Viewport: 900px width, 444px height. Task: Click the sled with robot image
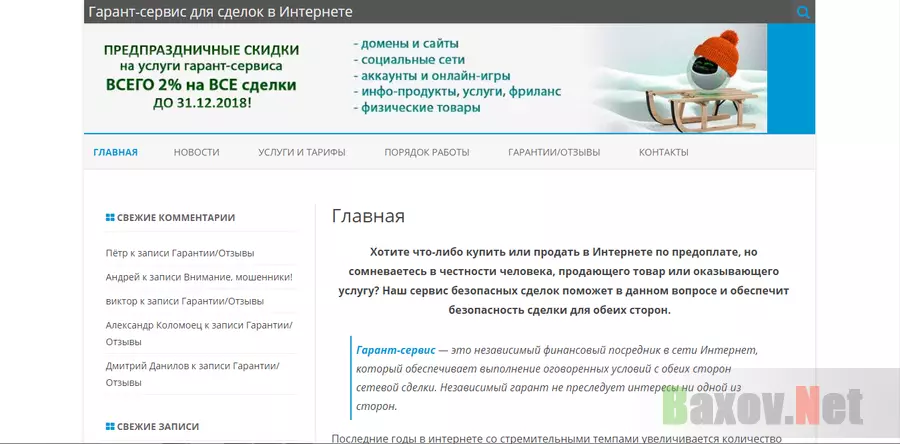point(701,80)
